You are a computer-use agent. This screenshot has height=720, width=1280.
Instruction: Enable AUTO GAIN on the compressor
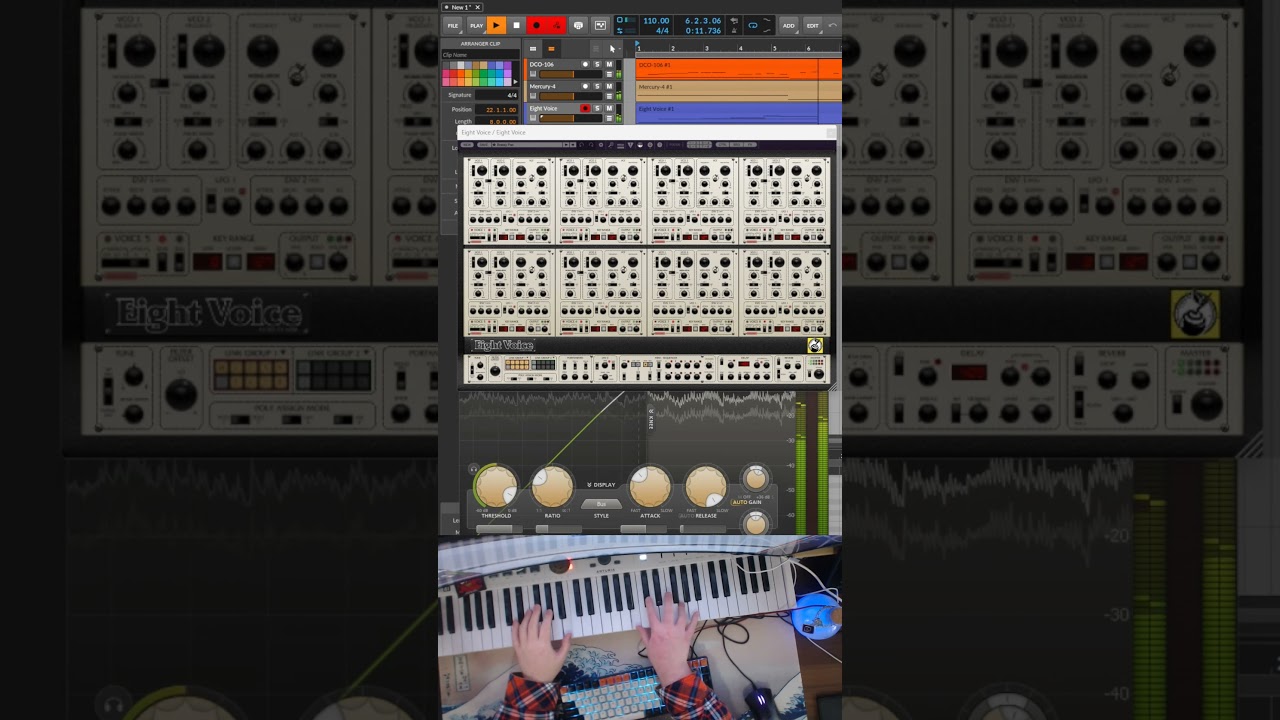746,502
